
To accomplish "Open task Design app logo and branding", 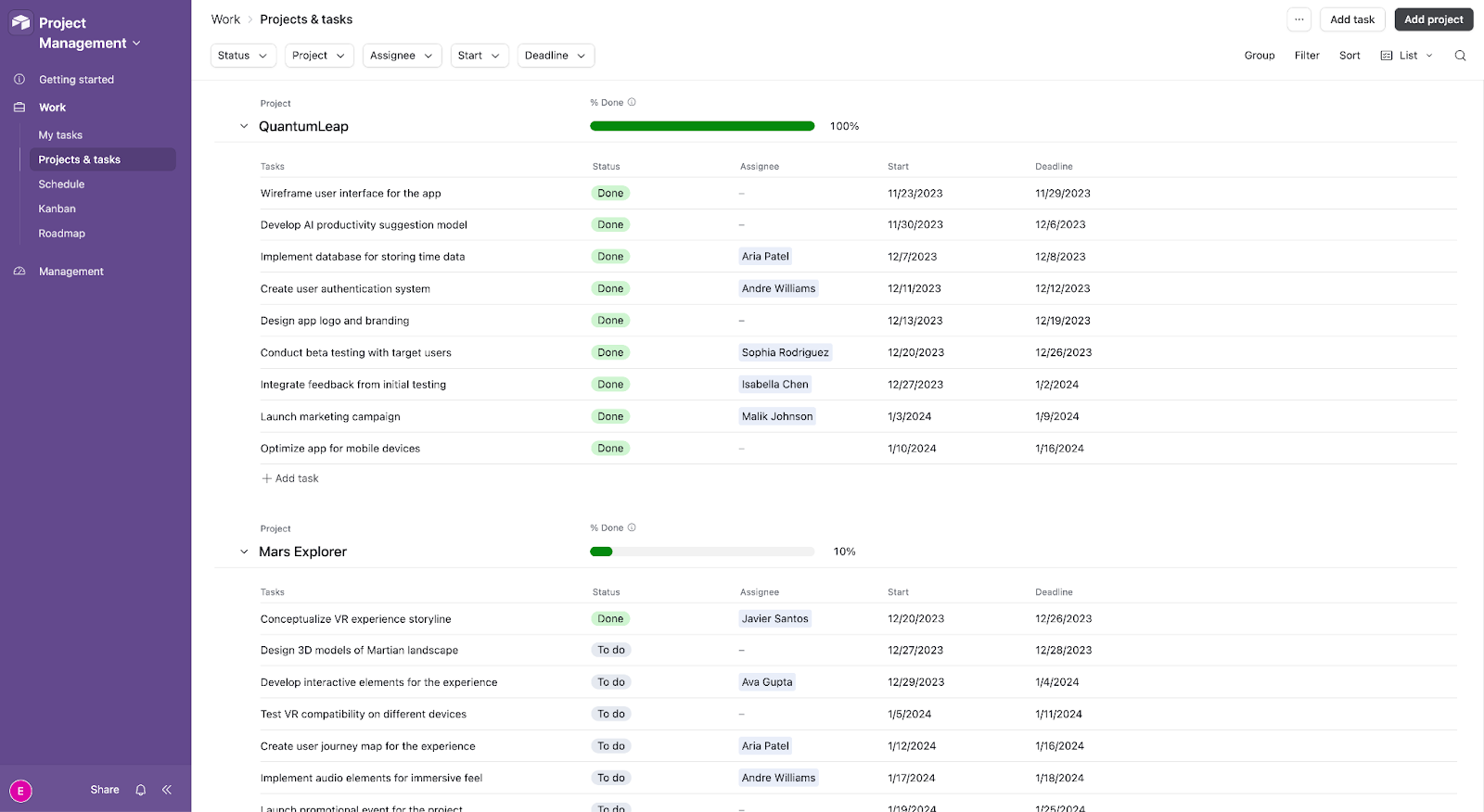I will point(335,321).
